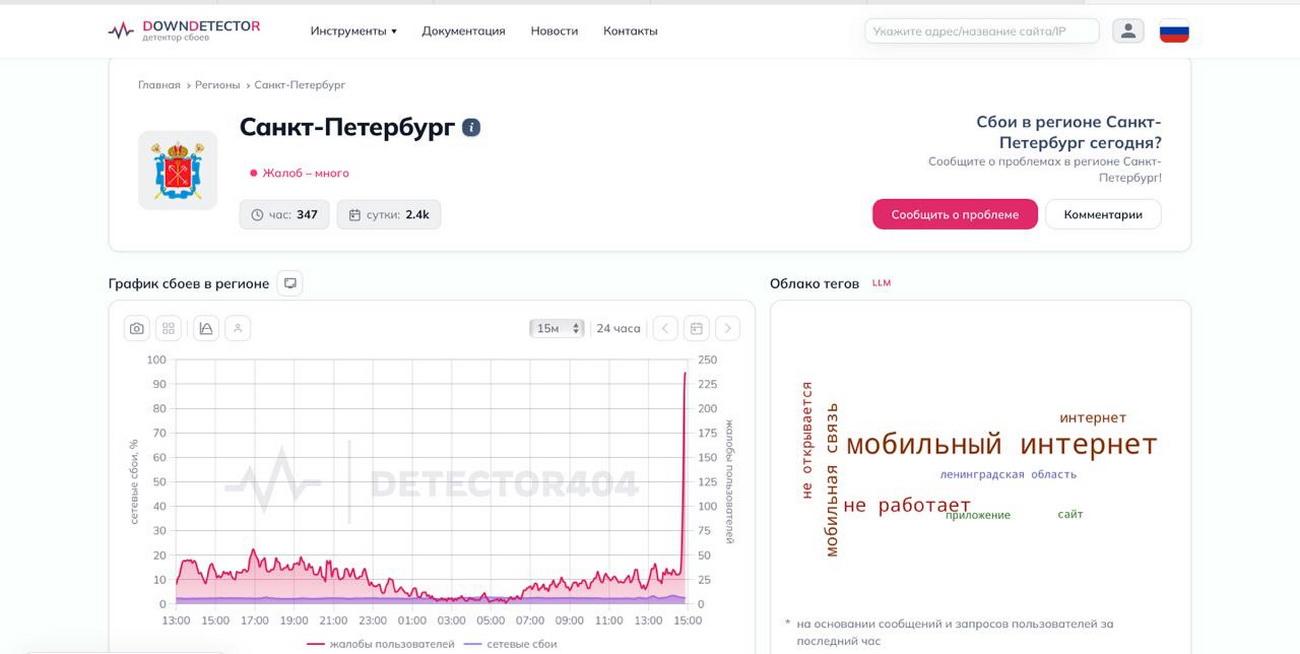Go to next time period arrow
Screen dimensions: 1300x654
pos(727,328)
